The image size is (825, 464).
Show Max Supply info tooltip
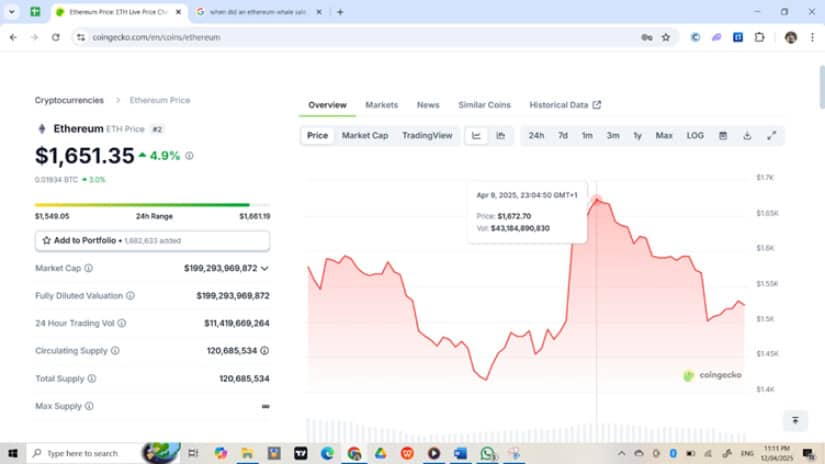click(x=89, y=406)
